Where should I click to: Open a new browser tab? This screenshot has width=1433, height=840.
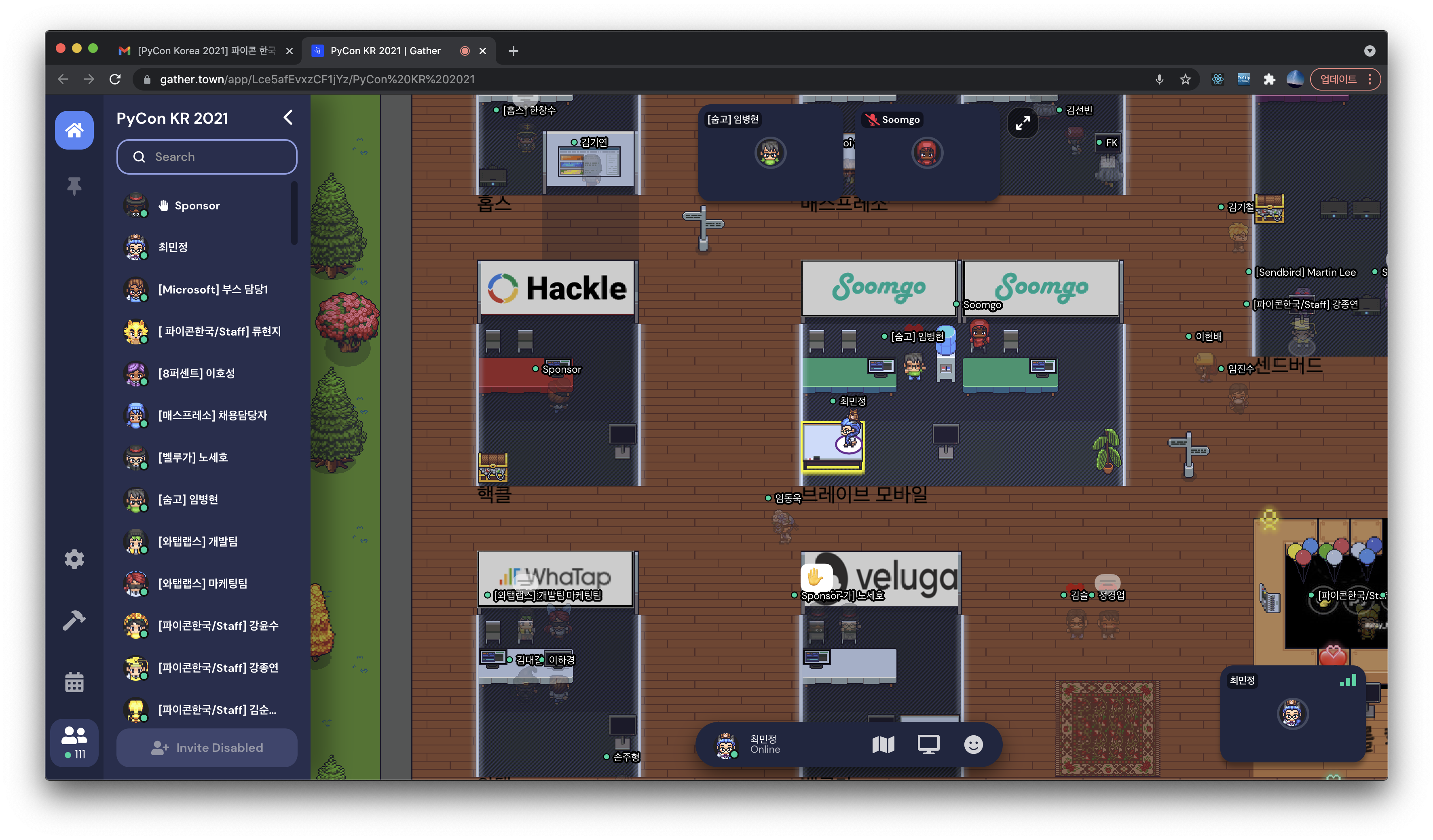513,51
